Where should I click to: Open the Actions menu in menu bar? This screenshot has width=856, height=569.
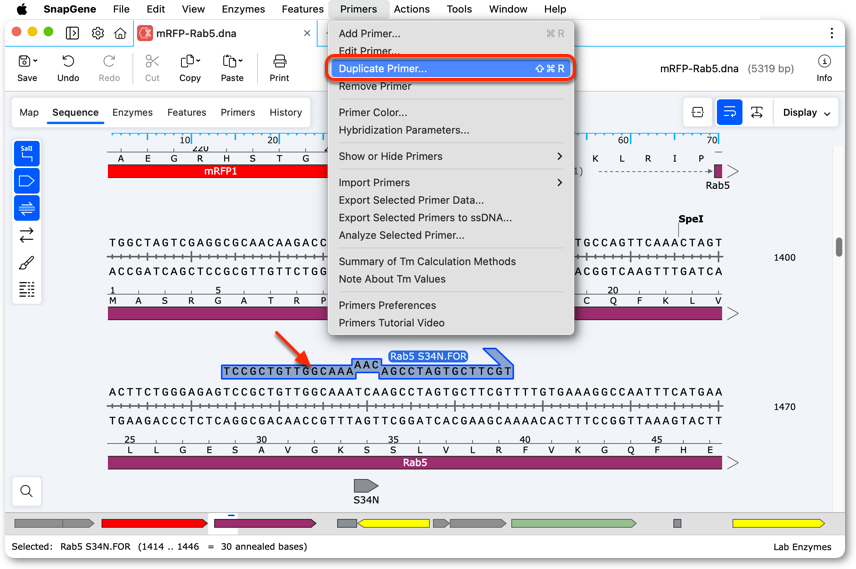tap(412, 9)
